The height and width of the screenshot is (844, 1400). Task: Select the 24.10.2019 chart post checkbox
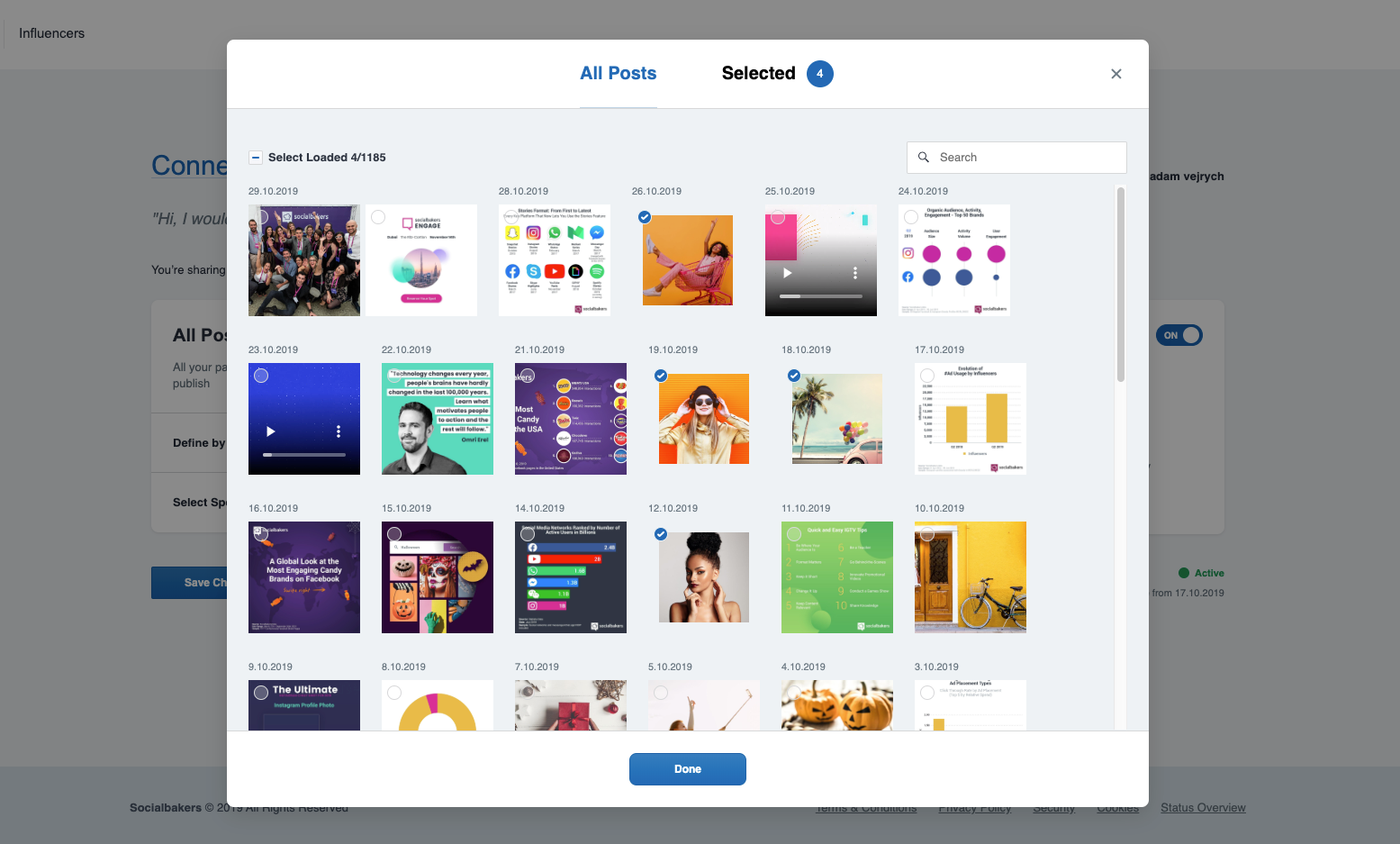(x=911, y=217)
